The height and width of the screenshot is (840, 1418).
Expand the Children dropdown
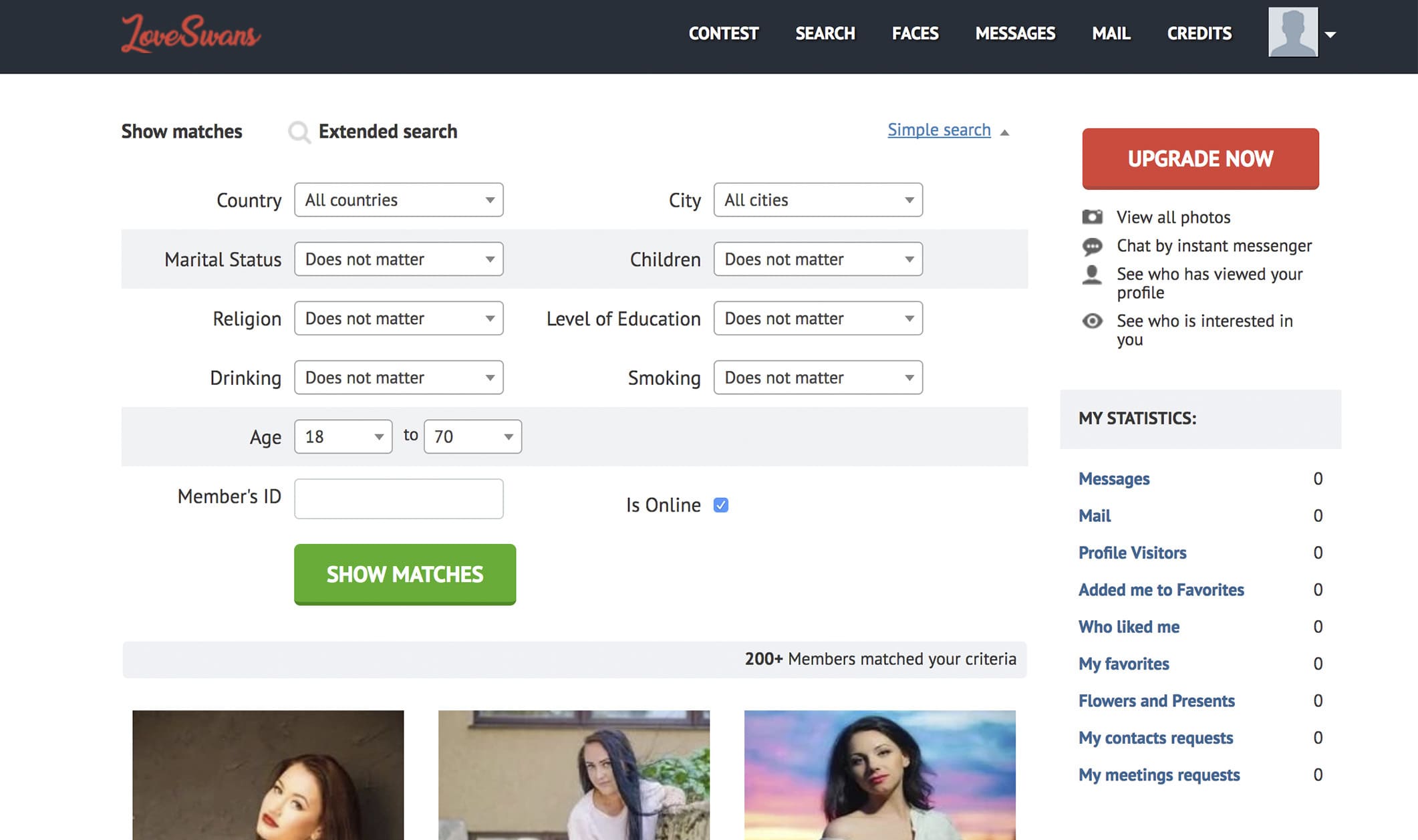coord(818,259)
